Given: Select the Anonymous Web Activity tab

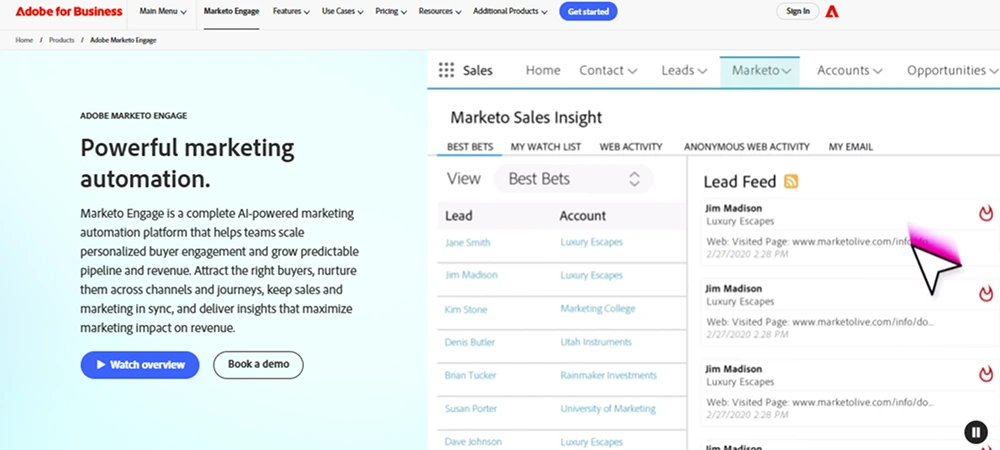Looking at the screenshot, I should [x=746, y=147].
